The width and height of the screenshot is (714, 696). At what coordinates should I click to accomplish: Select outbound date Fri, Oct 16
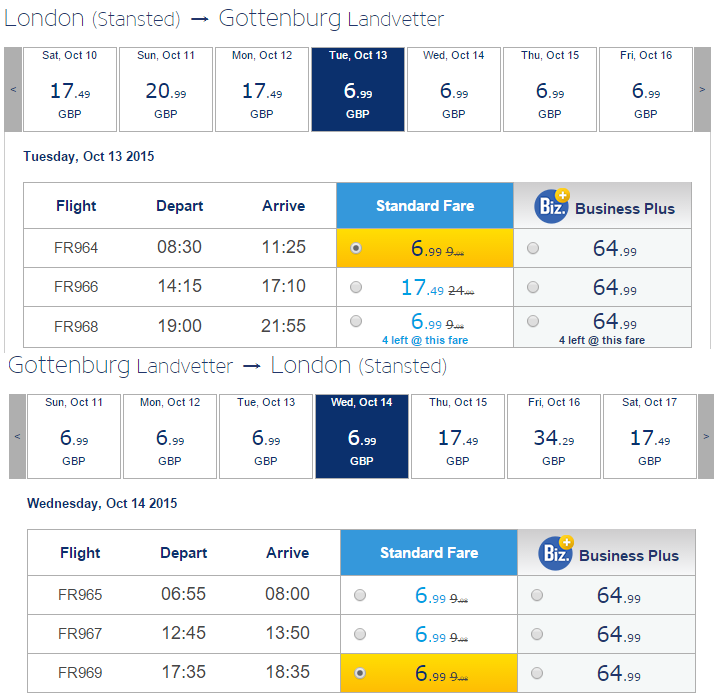(x=646, y=89)
